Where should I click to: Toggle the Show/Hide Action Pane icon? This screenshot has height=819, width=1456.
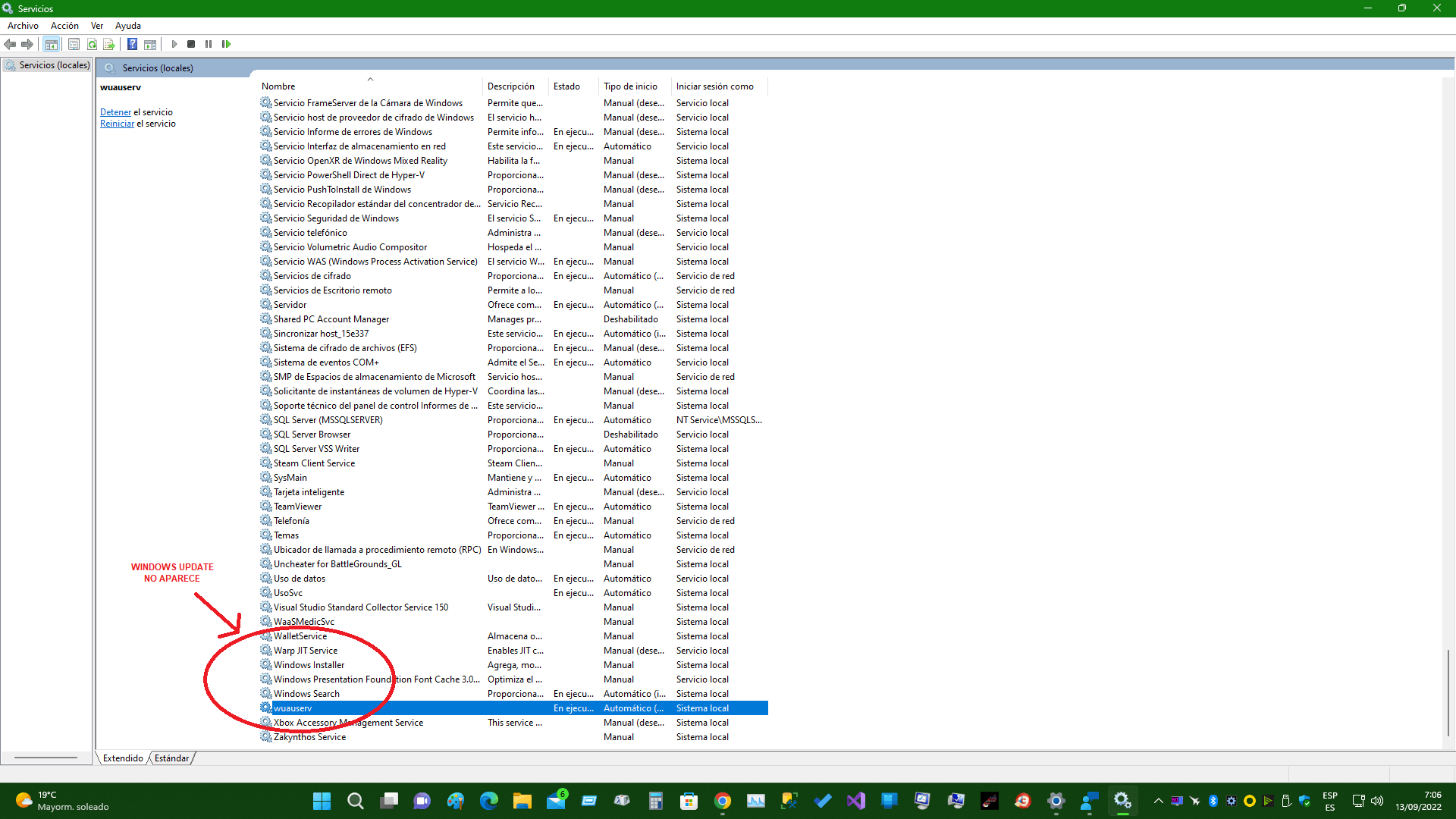(x=150, y=44)
